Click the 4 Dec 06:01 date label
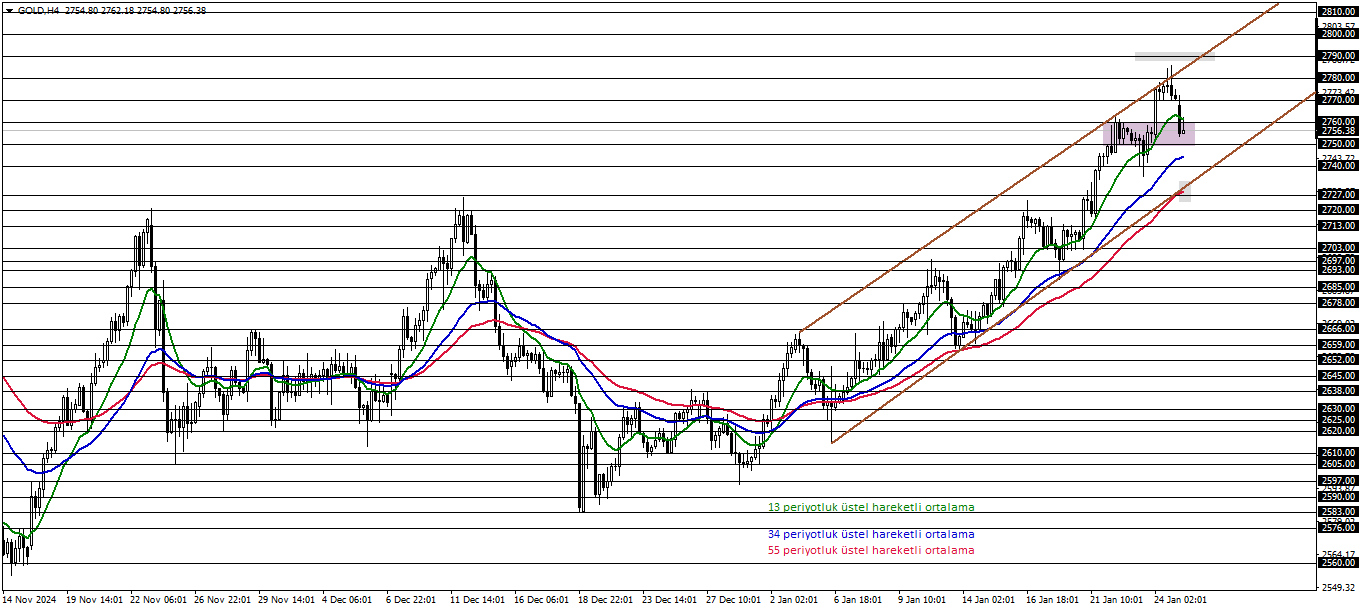 tap(349, 600)
